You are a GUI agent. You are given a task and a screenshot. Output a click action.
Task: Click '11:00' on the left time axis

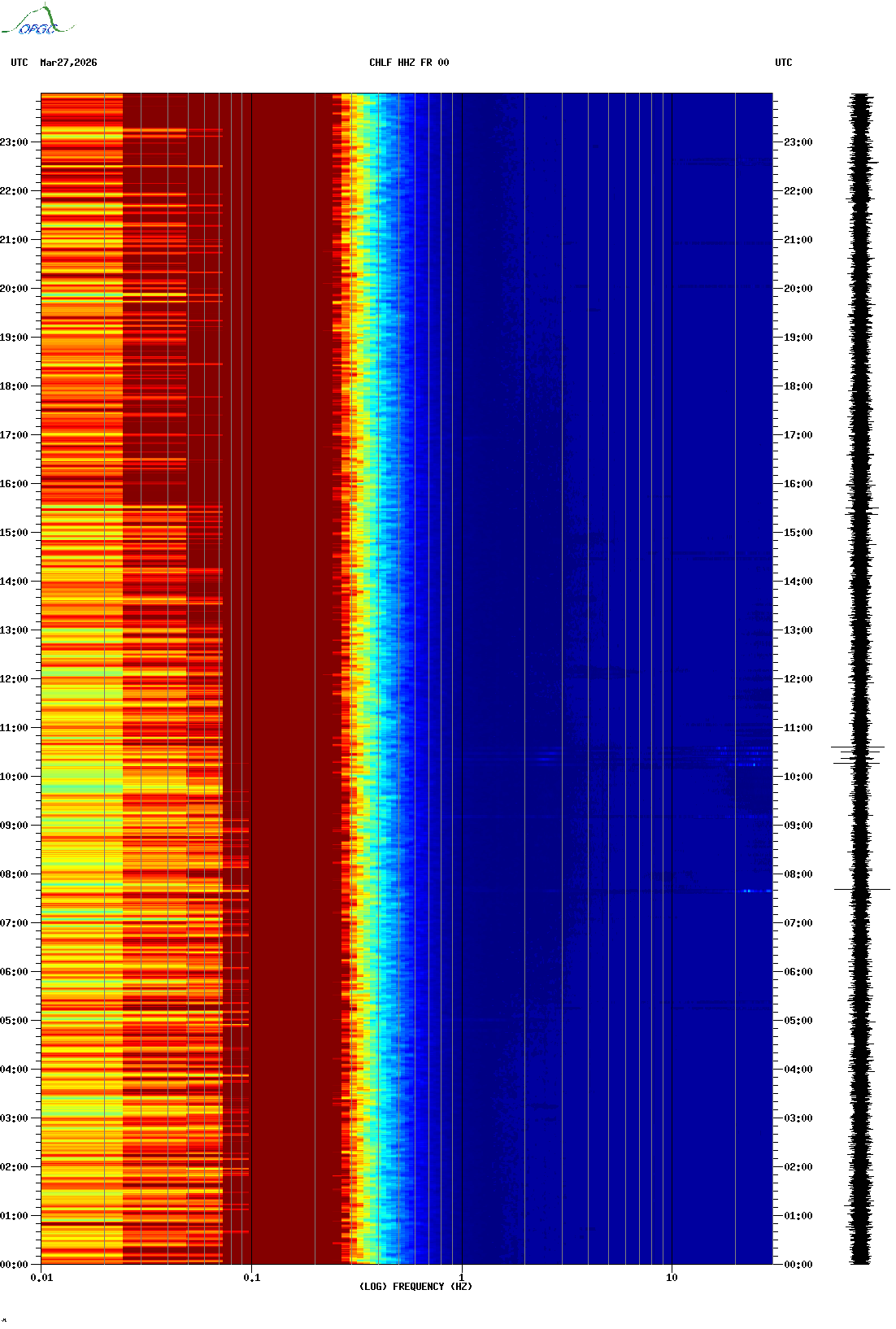(x=14, y=728)
